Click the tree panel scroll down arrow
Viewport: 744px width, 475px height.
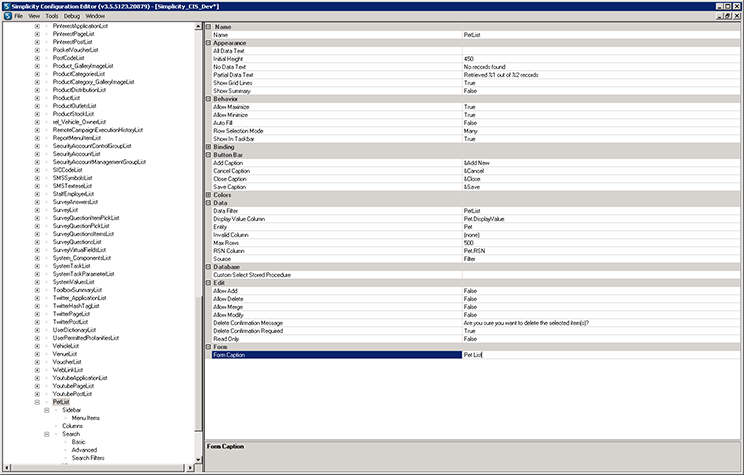tap(198, 459)
